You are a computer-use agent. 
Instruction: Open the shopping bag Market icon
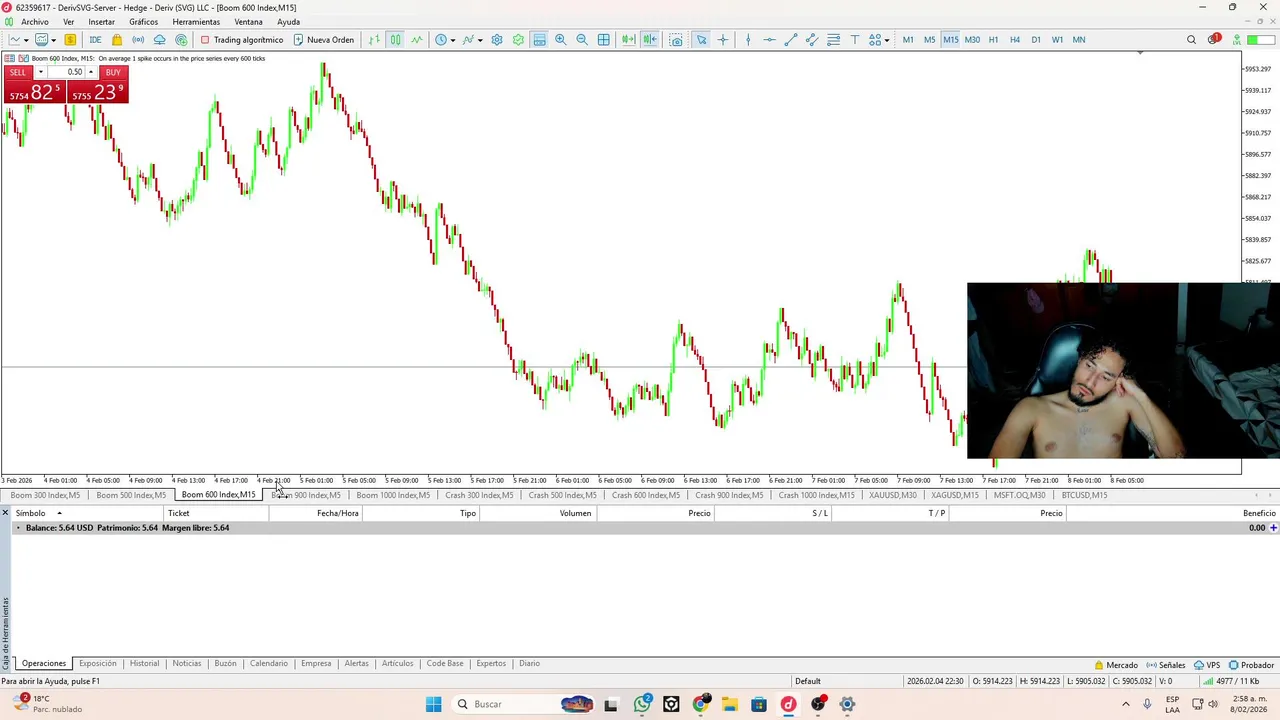[117, 40]
